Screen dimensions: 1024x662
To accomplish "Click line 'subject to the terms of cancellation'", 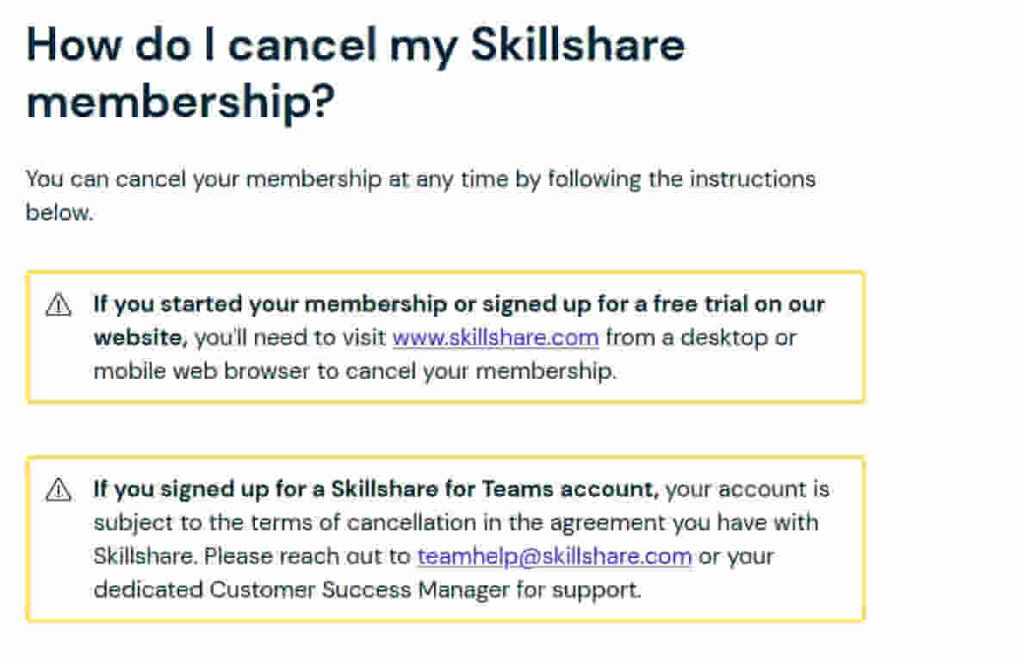I will click(456, 522).
